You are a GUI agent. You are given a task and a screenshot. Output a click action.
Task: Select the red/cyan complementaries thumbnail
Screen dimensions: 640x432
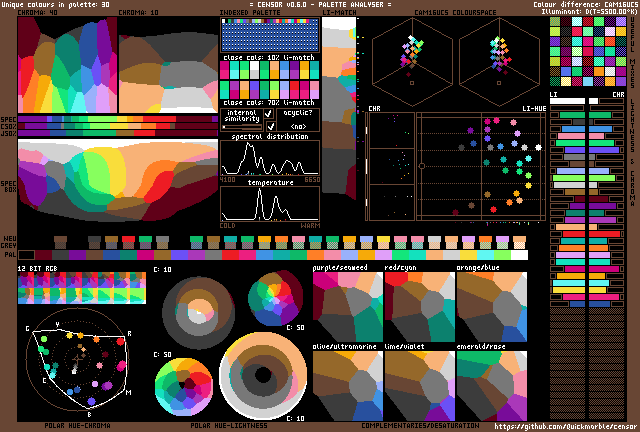click(419, 308)
